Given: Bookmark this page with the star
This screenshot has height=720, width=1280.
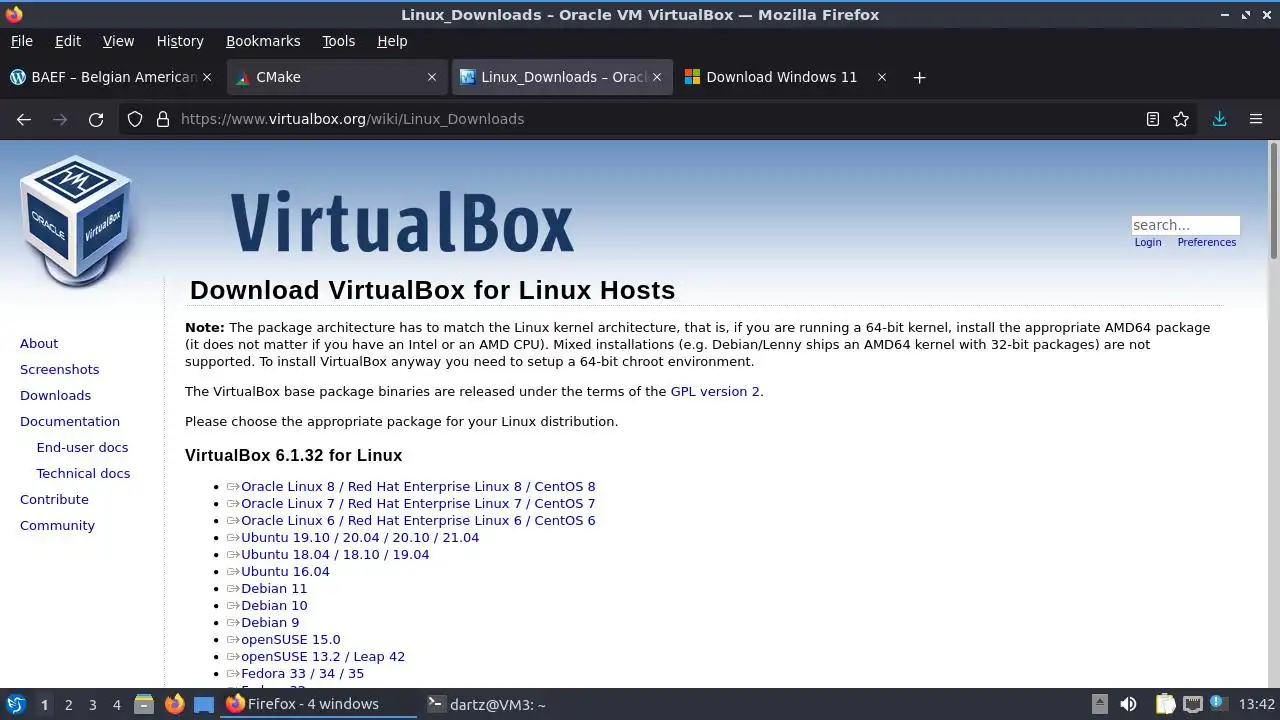Looking at the screenshot, I should click(1181, 119).
